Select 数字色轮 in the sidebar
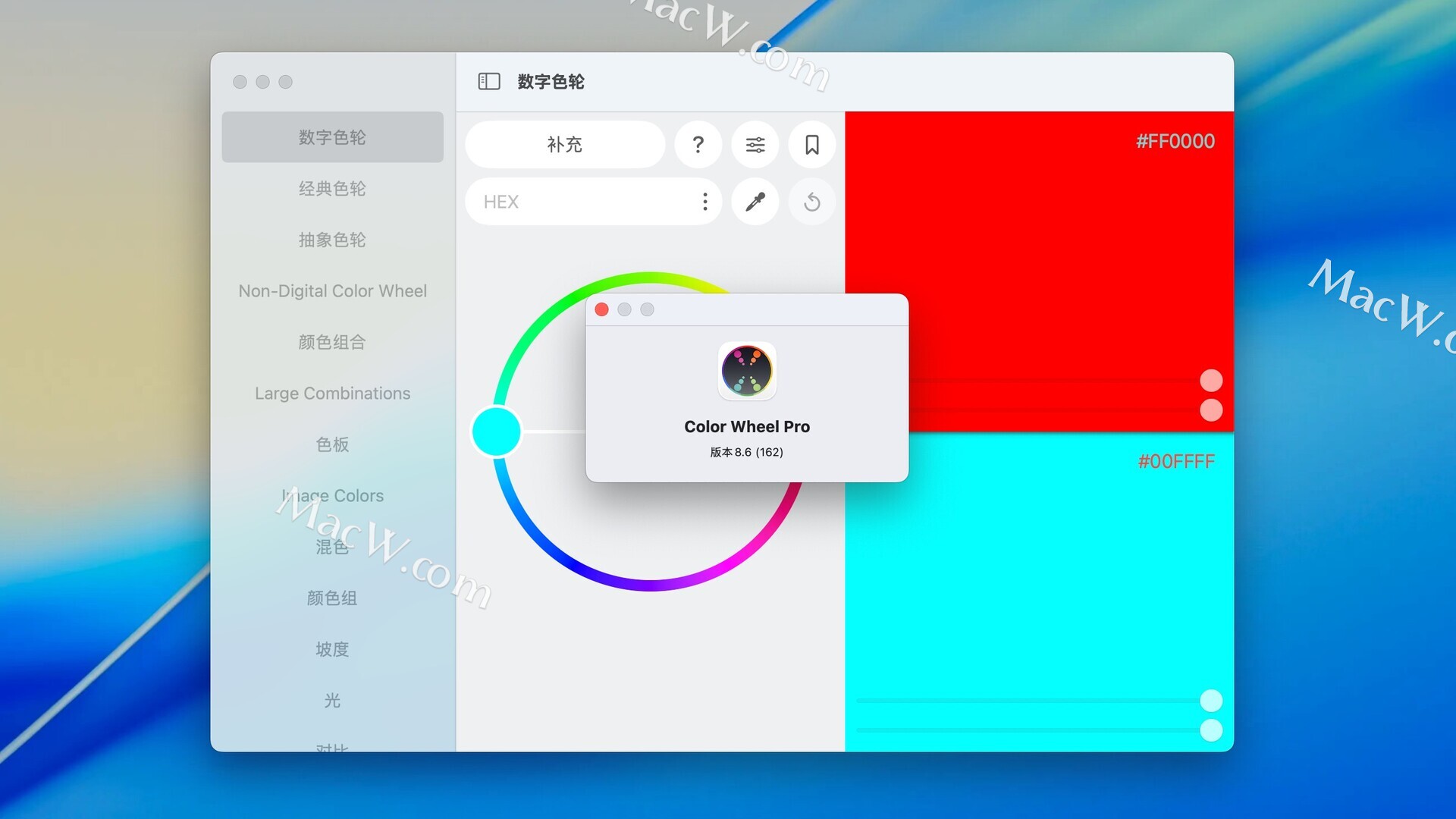Viewport: 1456px width, 819px height. [332, 137]
